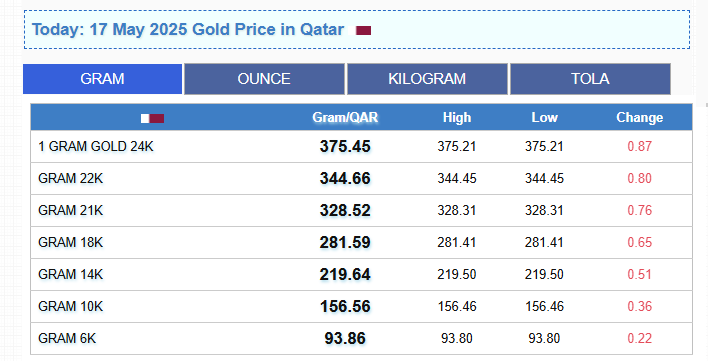The image size is (708, 361).
Task: Click the Change column header
Action: tap(640, 117)
